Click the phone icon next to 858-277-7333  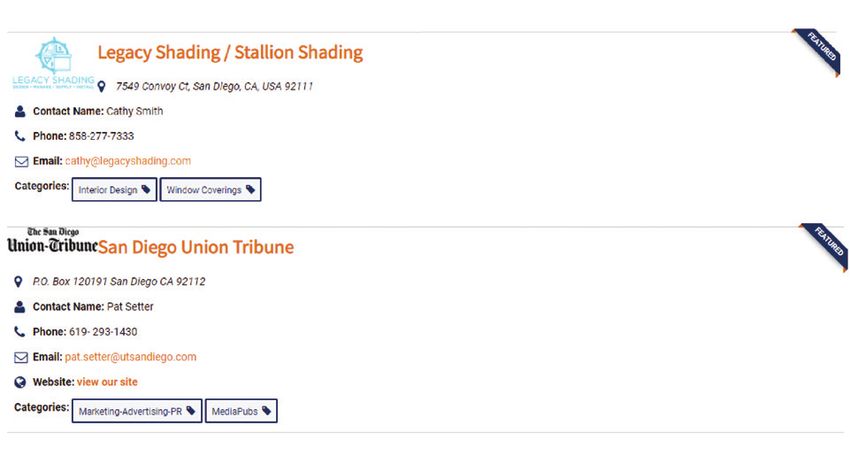20,136
